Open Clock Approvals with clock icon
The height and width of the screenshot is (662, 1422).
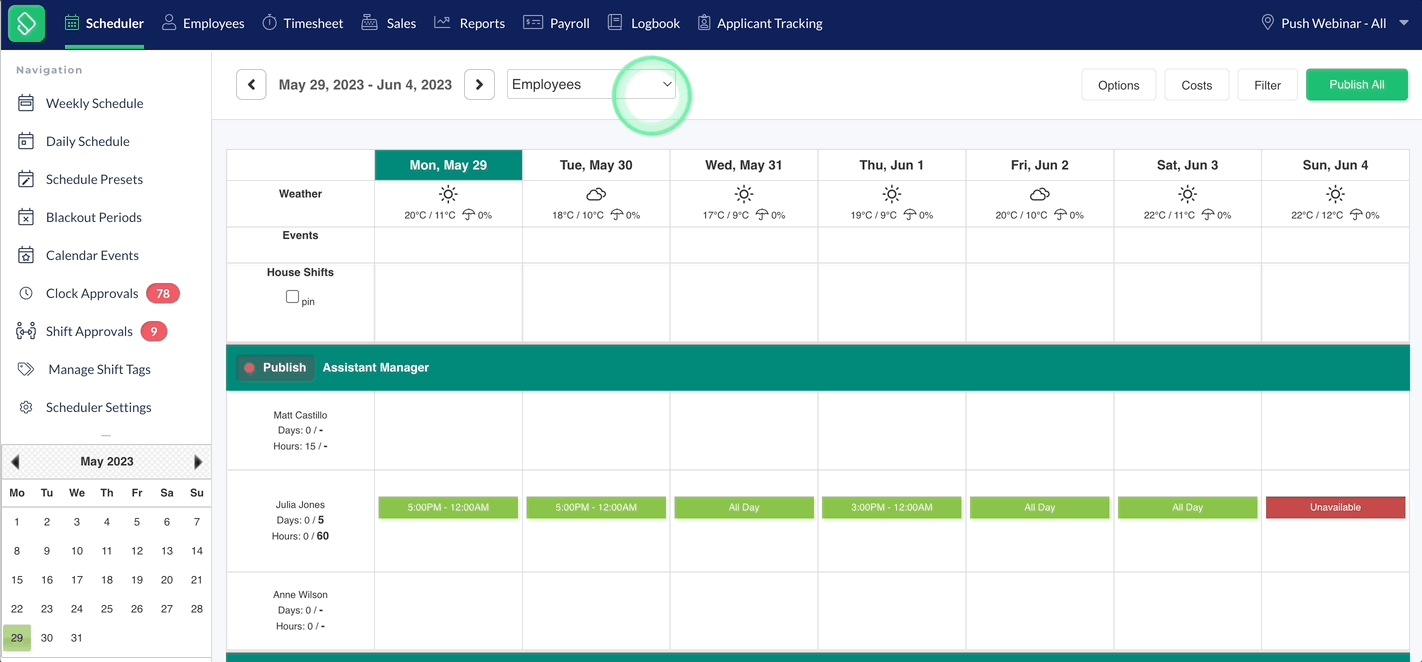[26, 293]
